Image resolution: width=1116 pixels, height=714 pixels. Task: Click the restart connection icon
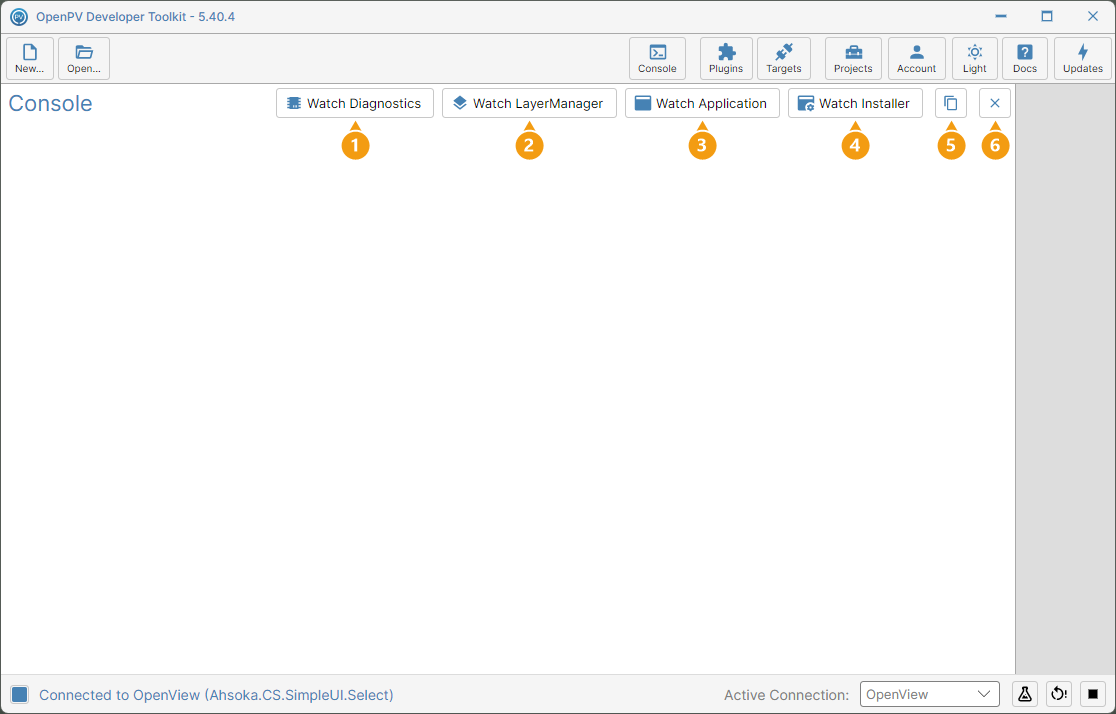(x=1059, y=694)
